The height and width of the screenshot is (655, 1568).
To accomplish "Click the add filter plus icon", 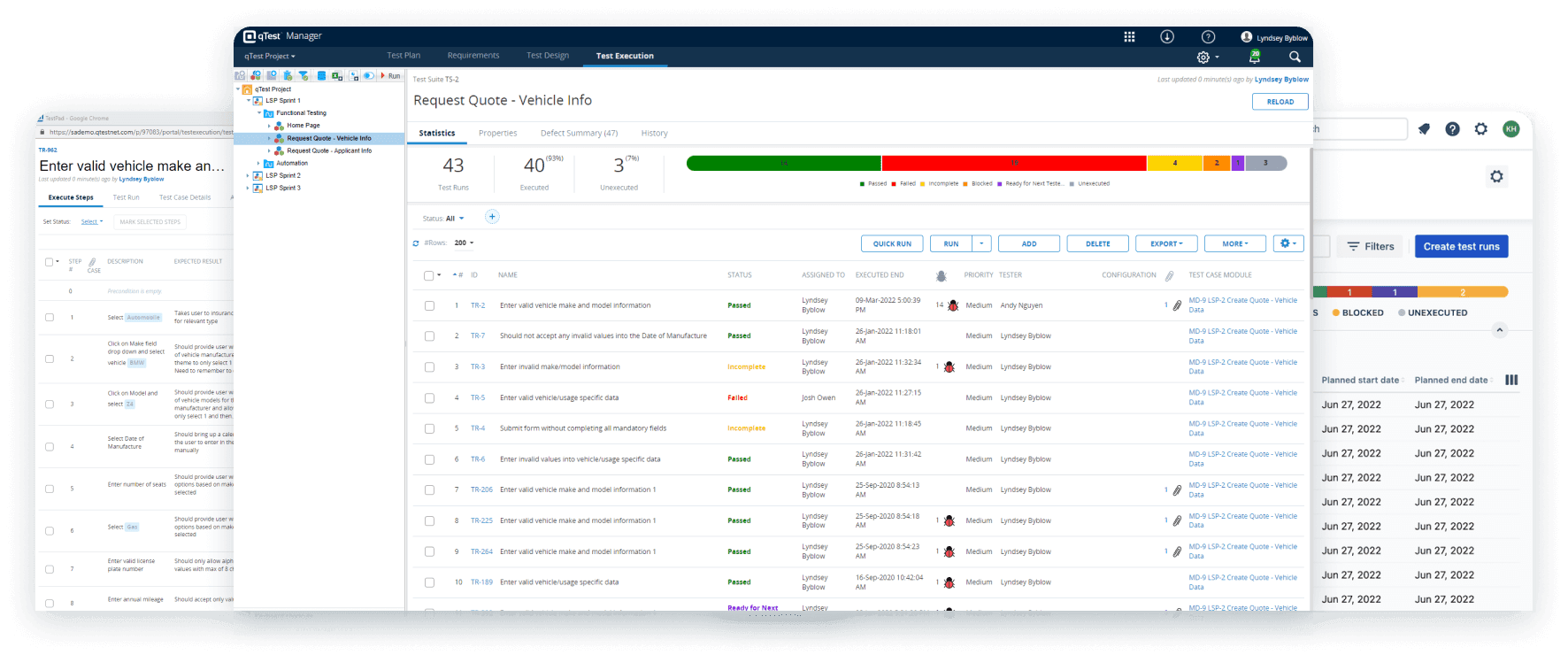I will point(493,217).
